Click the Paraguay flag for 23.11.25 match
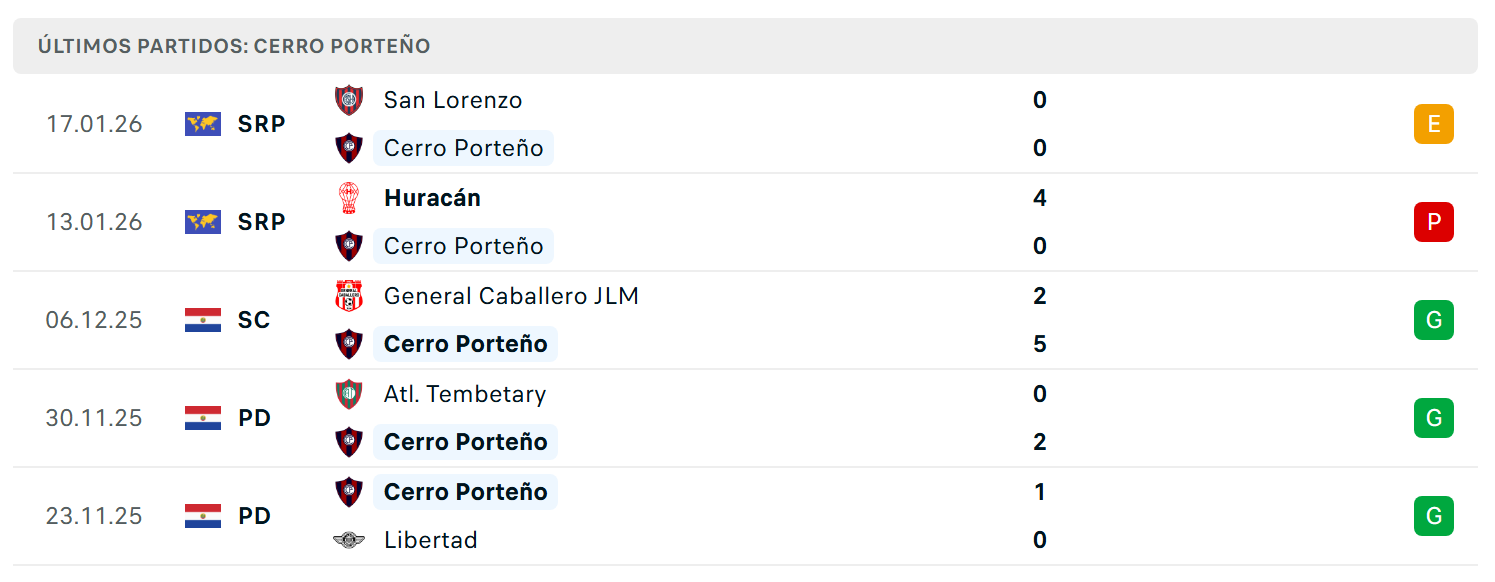 pos(203,516)
